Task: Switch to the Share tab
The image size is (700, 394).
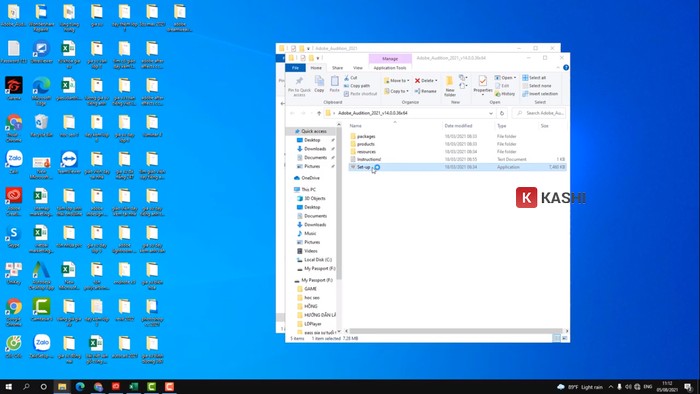Action: pyautogui.click(x=338, y=68)
